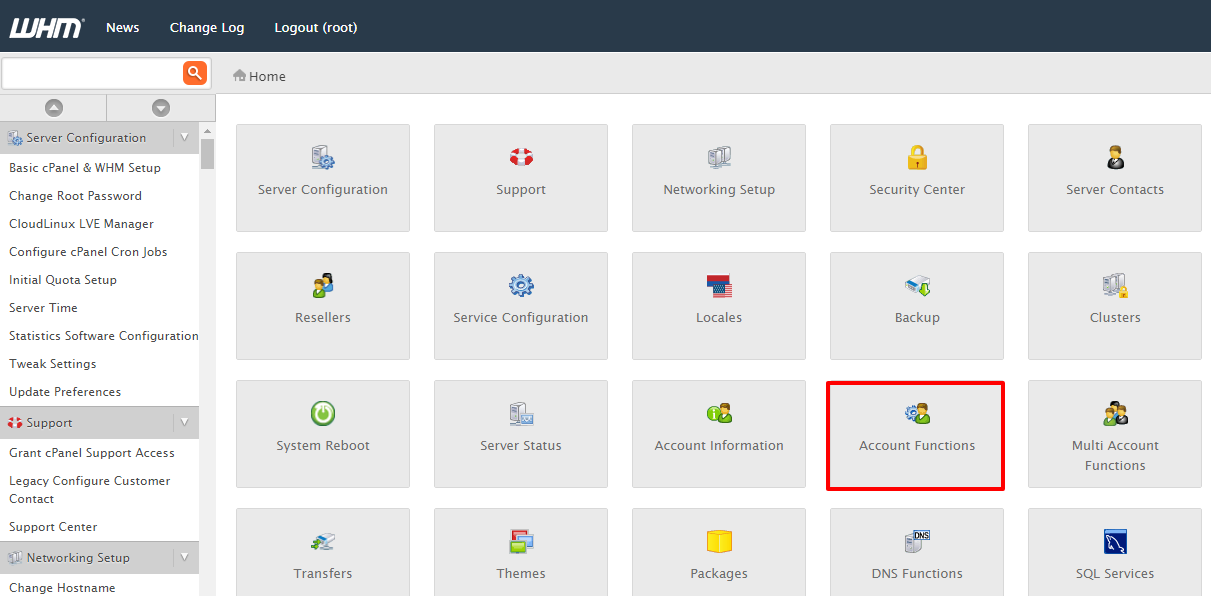Select the Server Configuration sidebar header
The image size is (1211, 596).
(87, 138)
